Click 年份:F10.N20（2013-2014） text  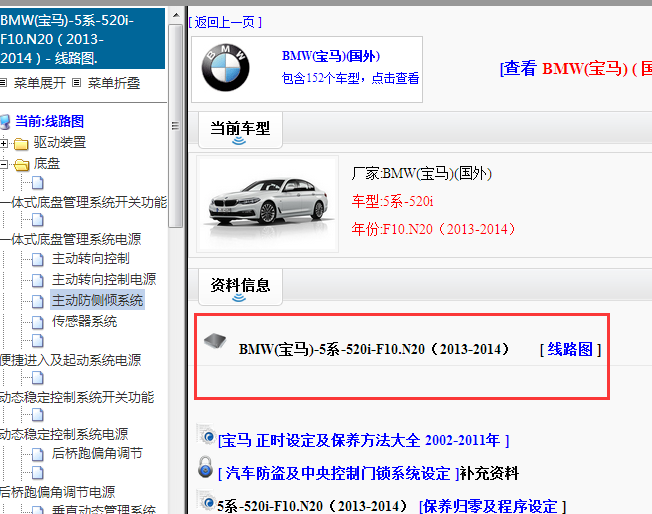coord(434,229)
